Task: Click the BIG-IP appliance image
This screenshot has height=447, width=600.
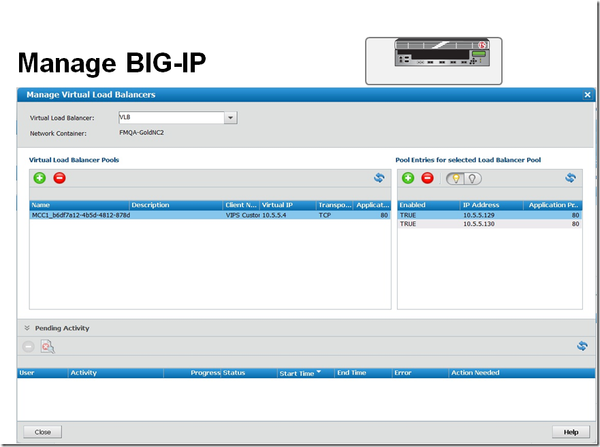Action: click(442, 52)
